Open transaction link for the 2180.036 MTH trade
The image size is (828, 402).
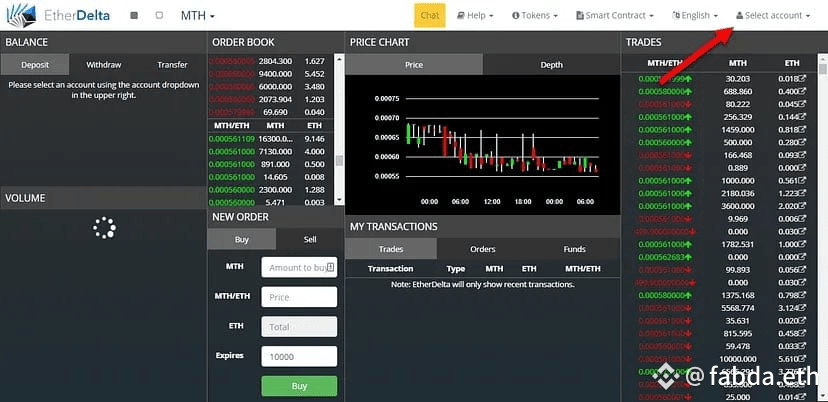[803, 193]
